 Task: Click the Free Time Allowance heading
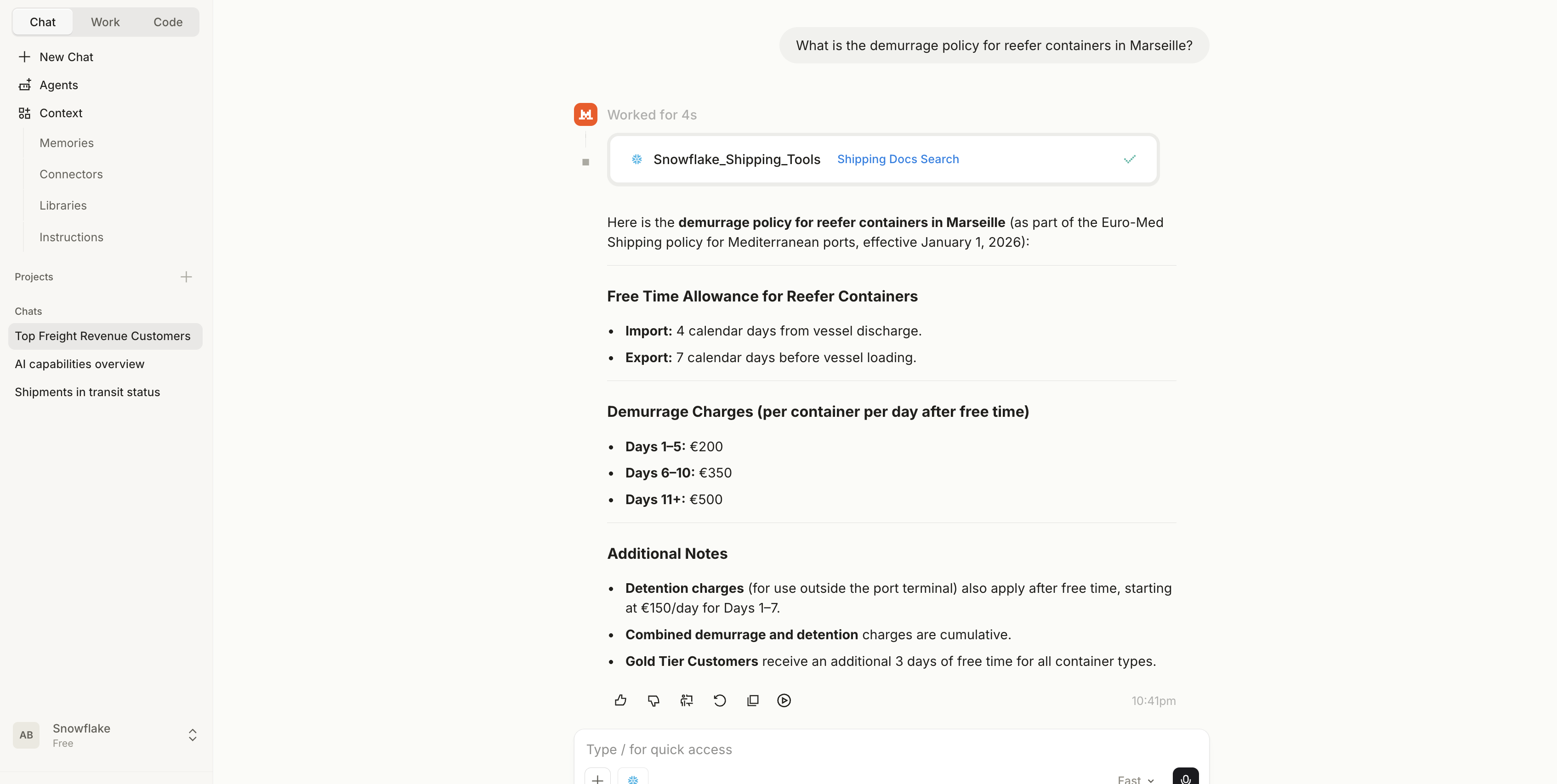pos(762,297)
